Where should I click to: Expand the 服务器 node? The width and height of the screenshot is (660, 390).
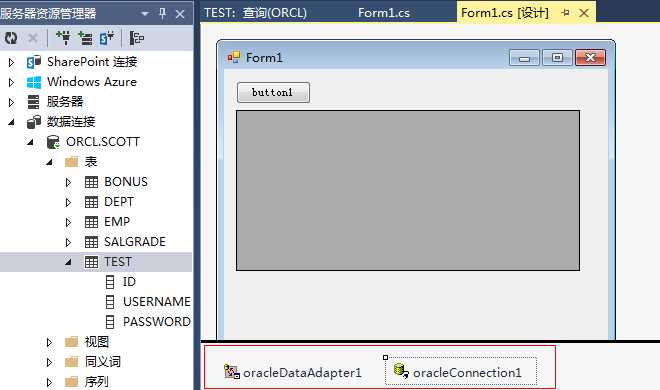11,102
